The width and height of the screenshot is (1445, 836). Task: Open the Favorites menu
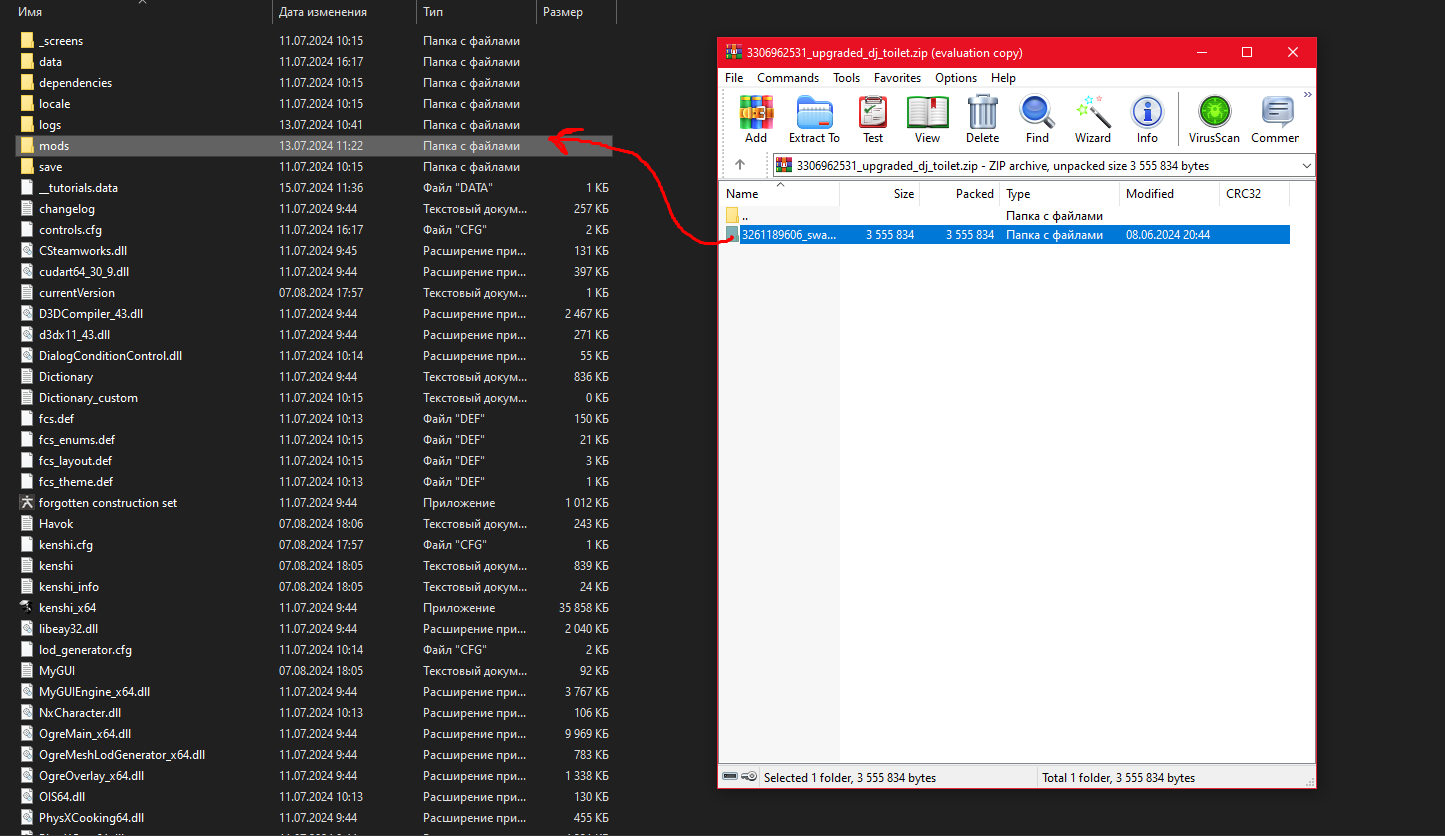(897, 78)
